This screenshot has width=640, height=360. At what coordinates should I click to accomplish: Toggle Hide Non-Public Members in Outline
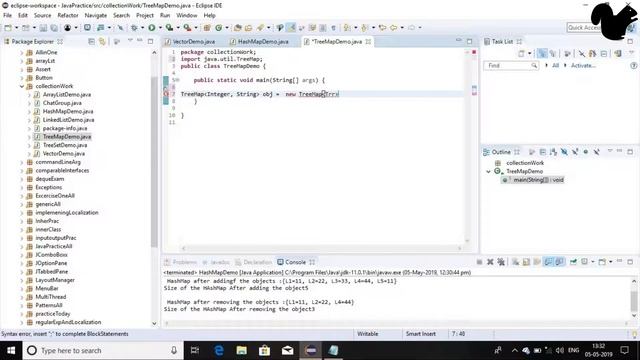(586, 152)
